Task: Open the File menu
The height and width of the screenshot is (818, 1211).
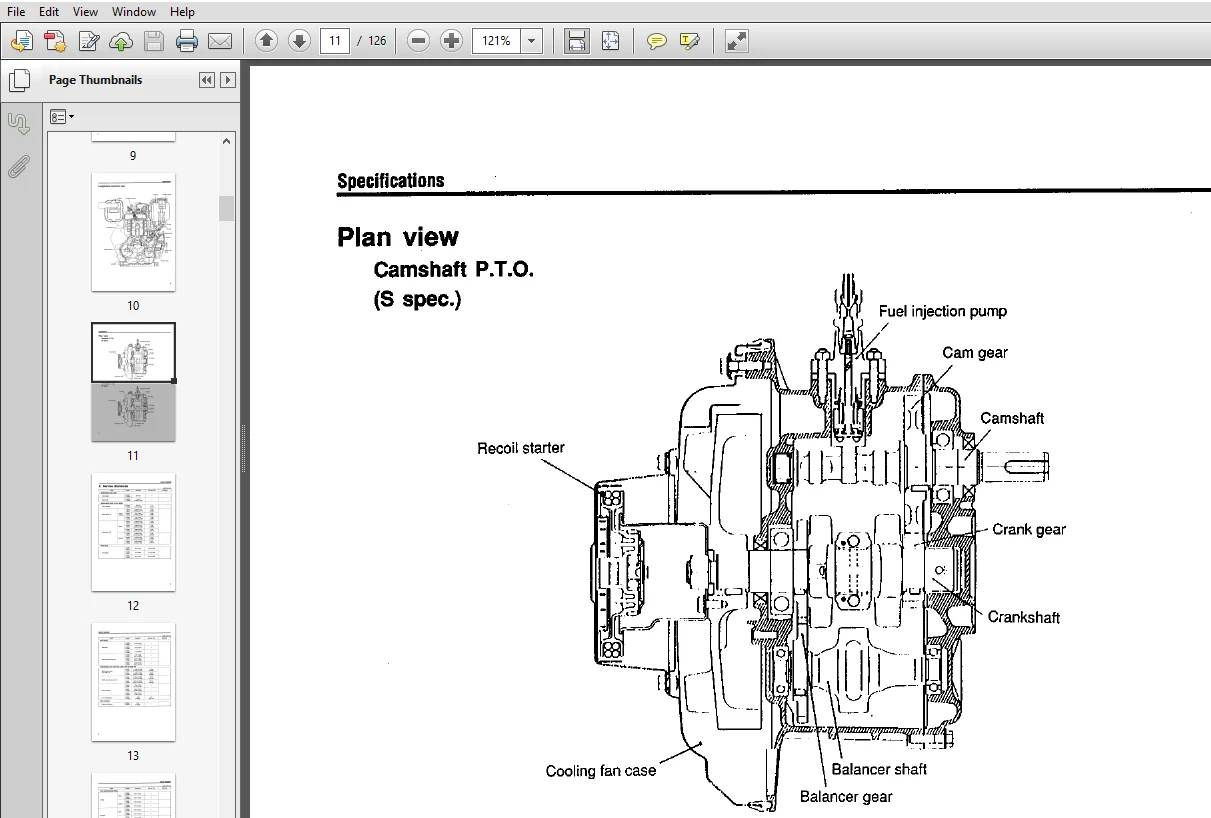Action: click(16, 12)
